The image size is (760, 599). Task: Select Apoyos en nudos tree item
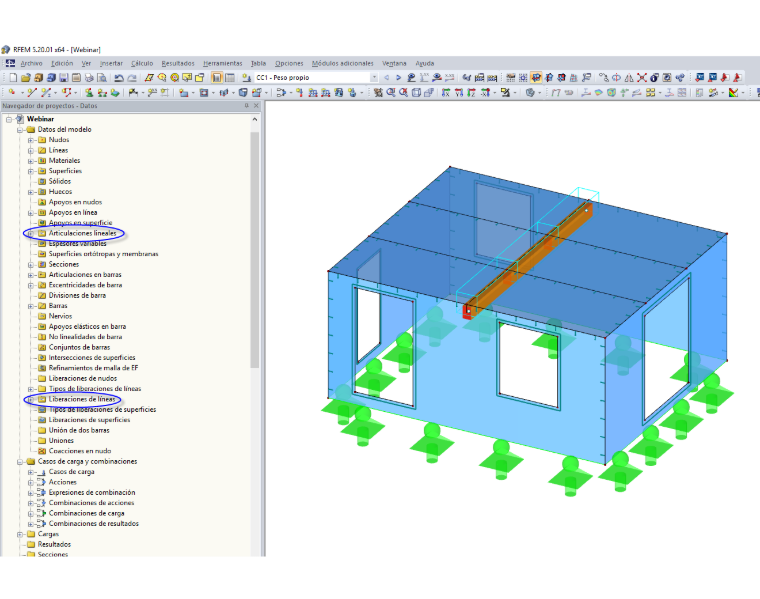click(x=75, y=202)
